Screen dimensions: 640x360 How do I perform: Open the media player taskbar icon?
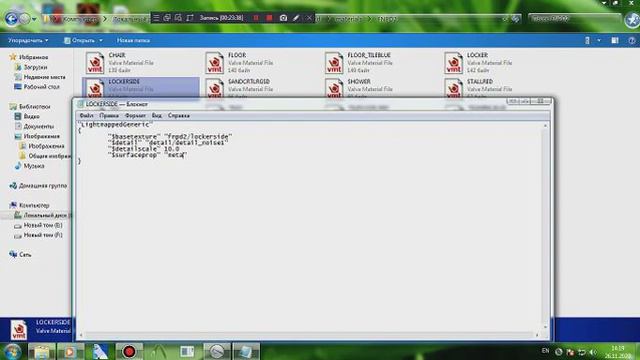pyautogui.click(x=70, y=351)
